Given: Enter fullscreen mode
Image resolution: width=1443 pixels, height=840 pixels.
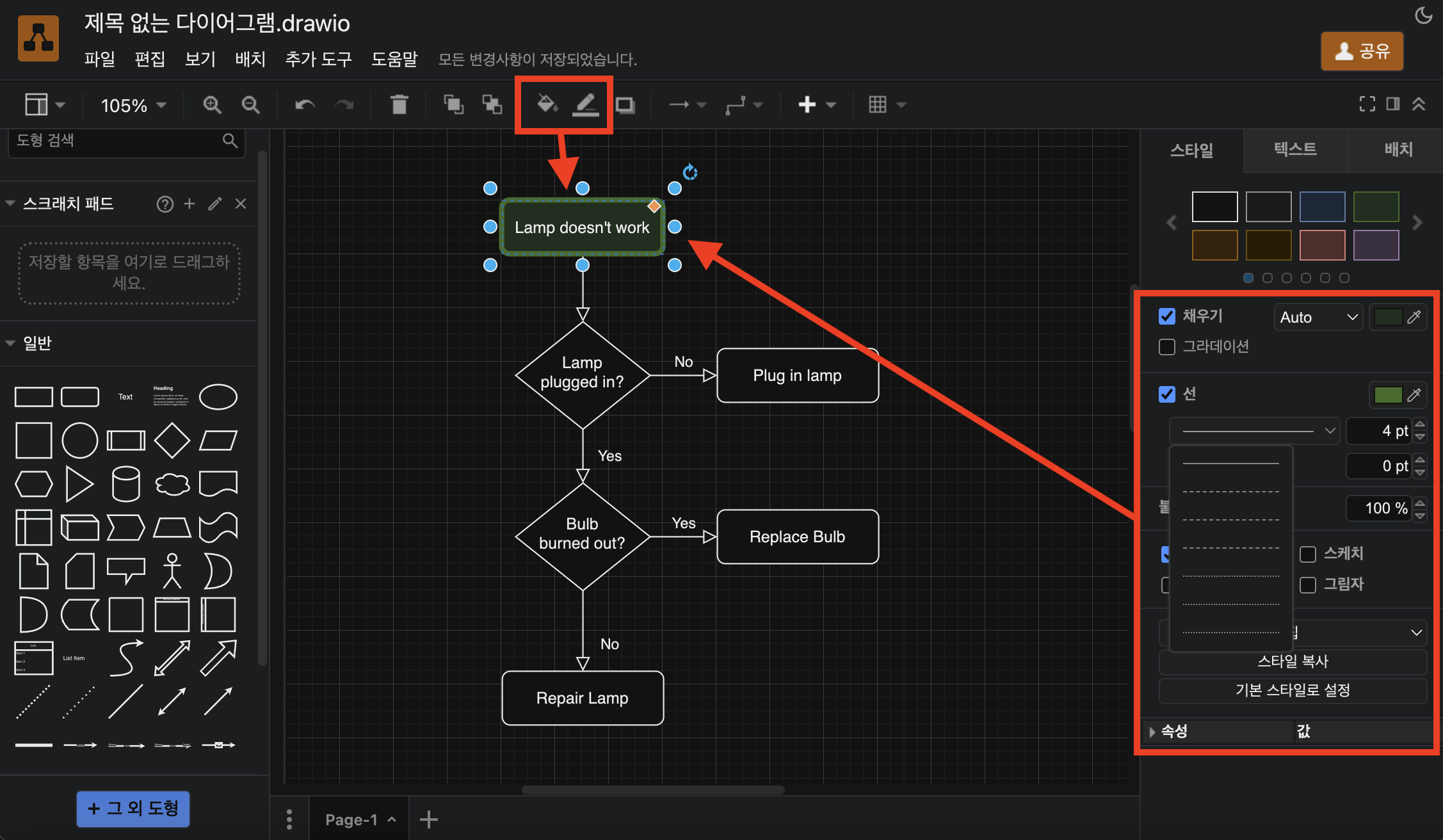Looking at the screenshot, I should point(1367,104).
